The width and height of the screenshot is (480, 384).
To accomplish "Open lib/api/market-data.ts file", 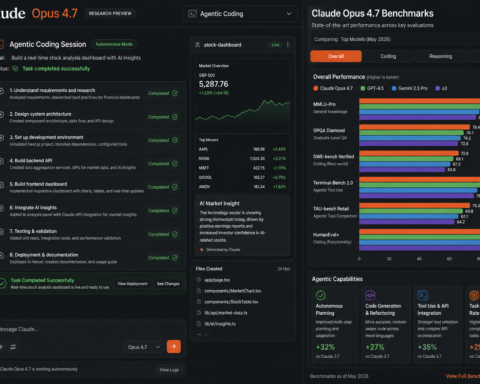I will click(x=226, y=313).
